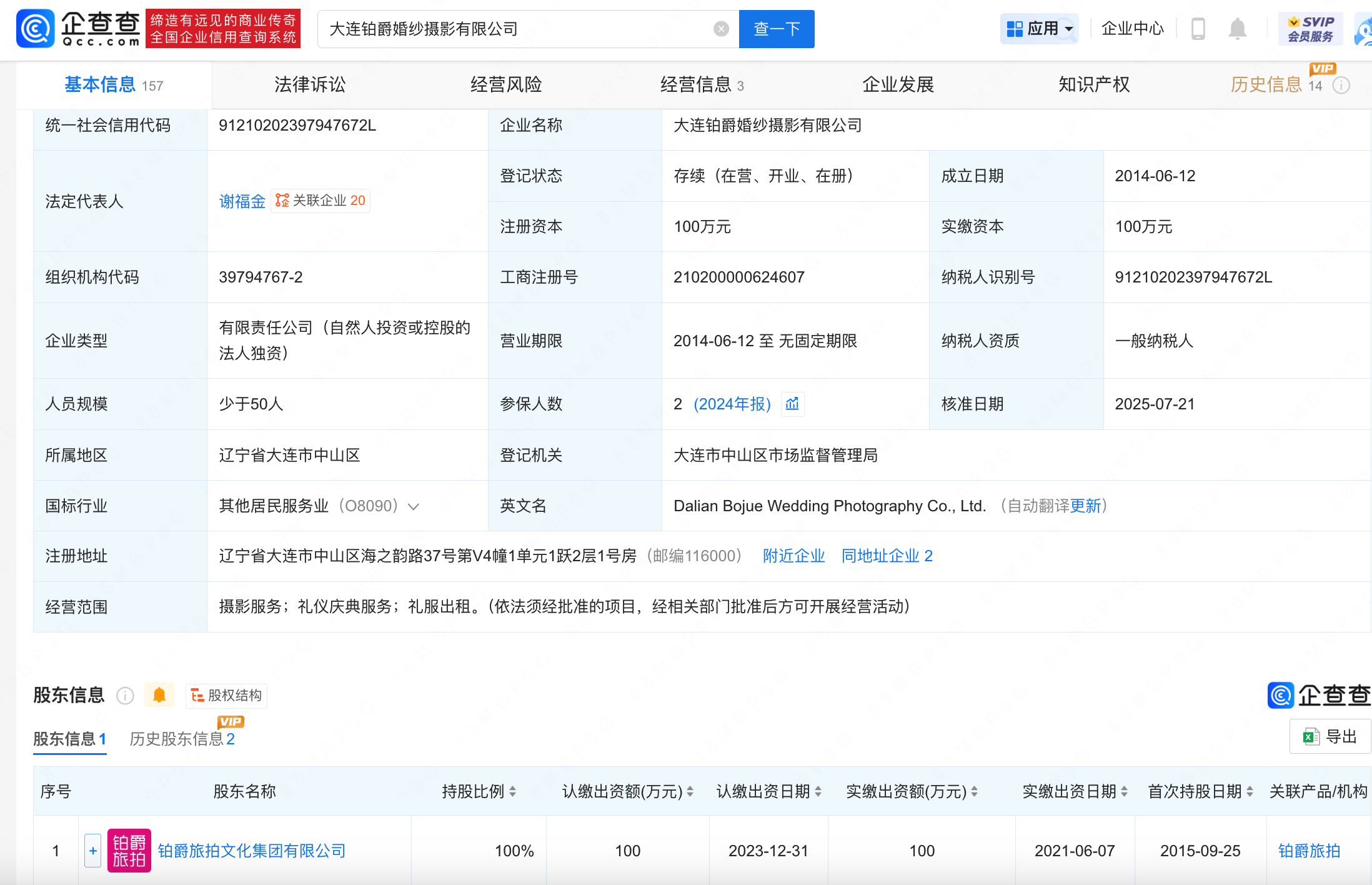Select 历史股东信息 2 sub-tab
The image size is (1372, 885).
(182, 739)
